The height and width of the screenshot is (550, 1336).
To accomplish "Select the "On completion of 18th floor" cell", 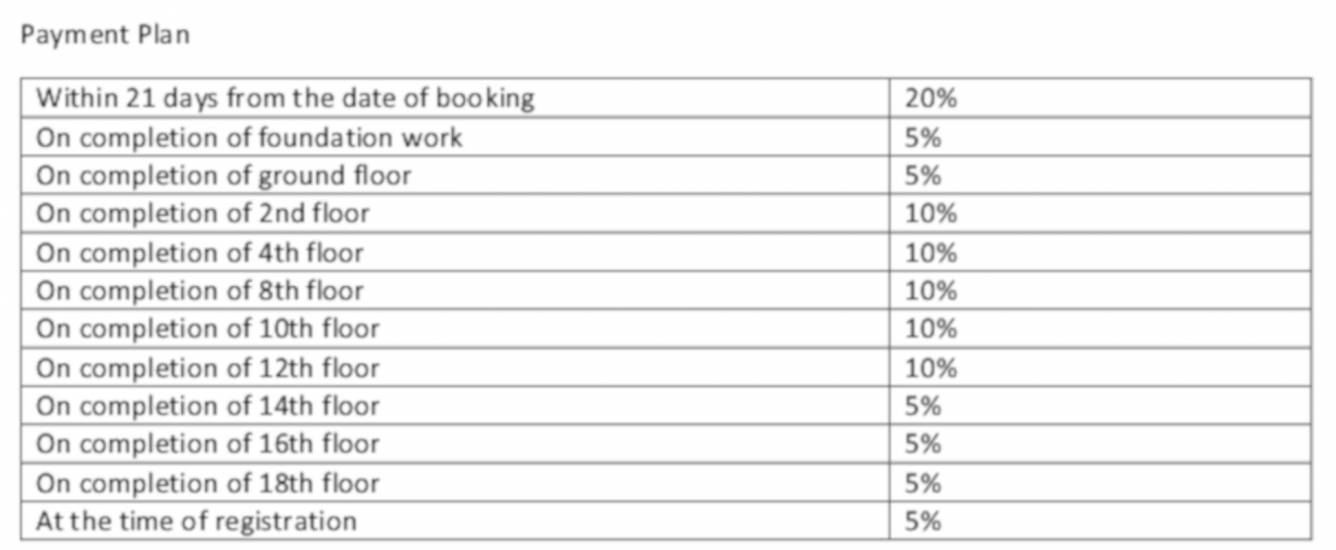I will tap(207, 483).
